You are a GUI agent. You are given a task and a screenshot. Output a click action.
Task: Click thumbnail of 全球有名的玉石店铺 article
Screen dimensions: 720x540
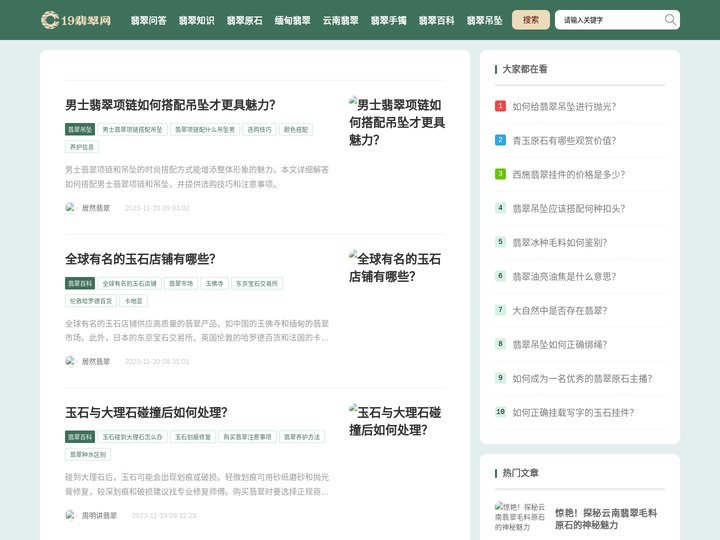397,267
